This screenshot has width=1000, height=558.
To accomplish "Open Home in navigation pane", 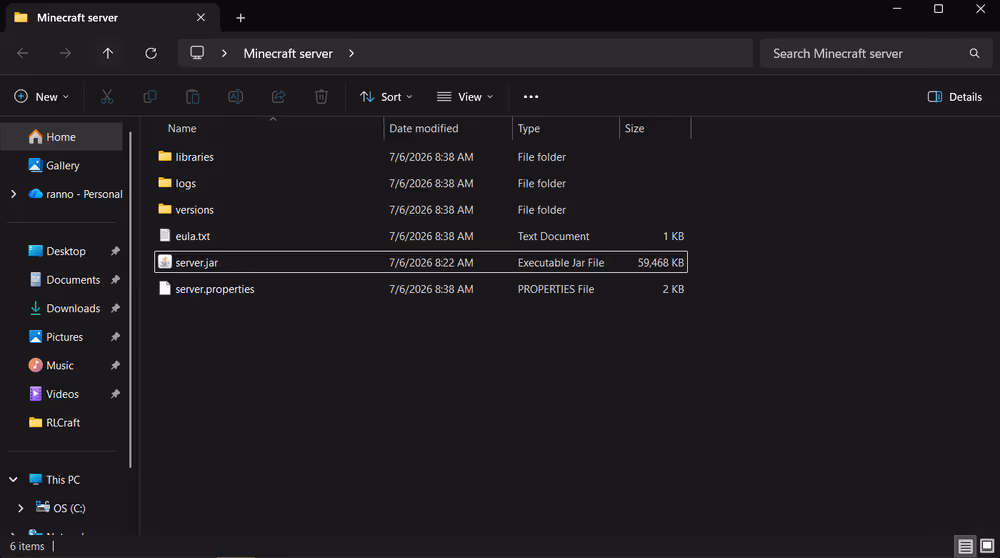I will click(x=62, y=137).
